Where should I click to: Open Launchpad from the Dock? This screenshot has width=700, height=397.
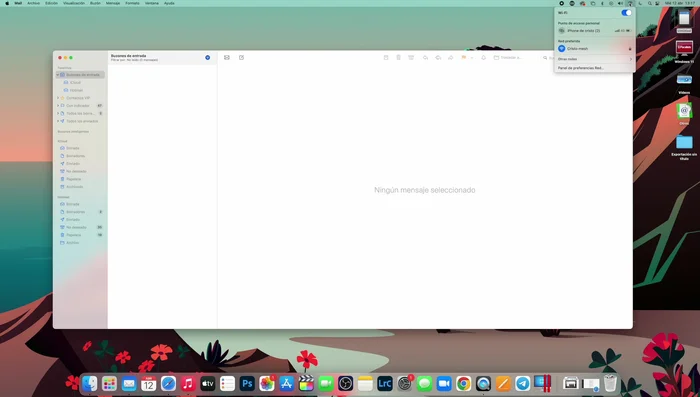click(109, 383)
